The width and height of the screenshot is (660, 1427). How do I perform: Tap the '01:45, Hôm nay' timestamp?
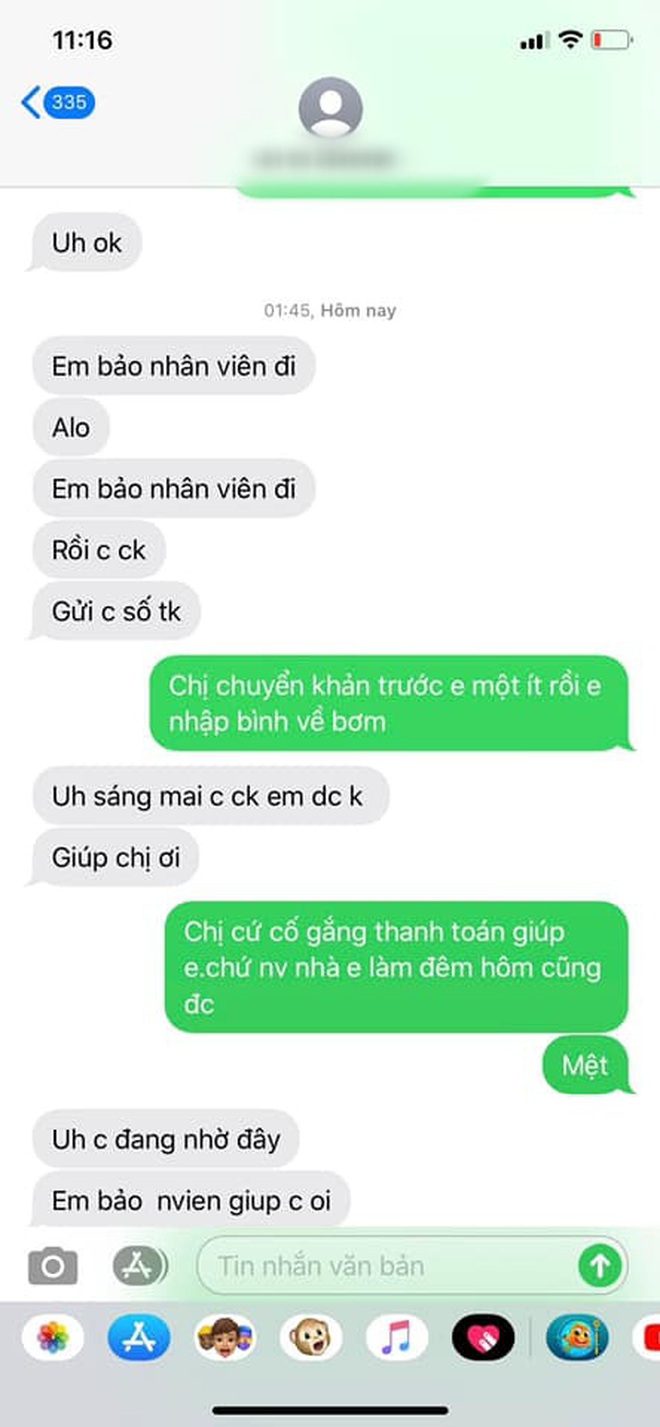(x=330, y=311)
